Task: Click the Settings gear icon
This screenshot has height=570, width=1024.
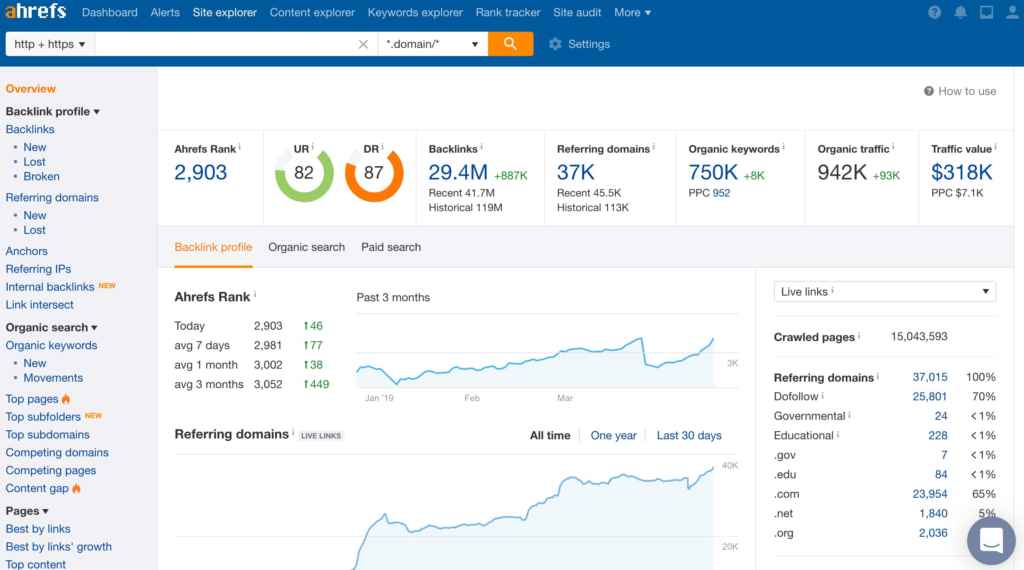Action: (555, 44)
